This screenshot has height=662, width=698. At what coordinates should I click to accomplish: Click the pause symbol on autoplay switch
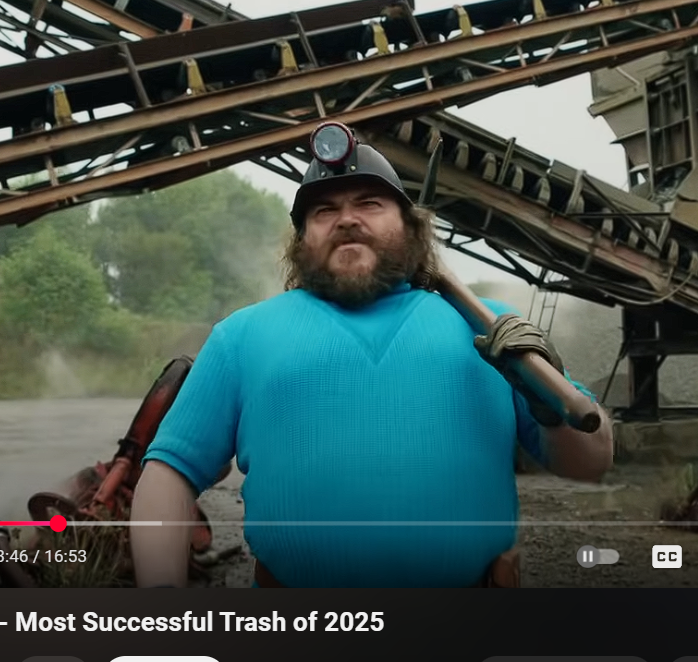(x=588, y=556)
